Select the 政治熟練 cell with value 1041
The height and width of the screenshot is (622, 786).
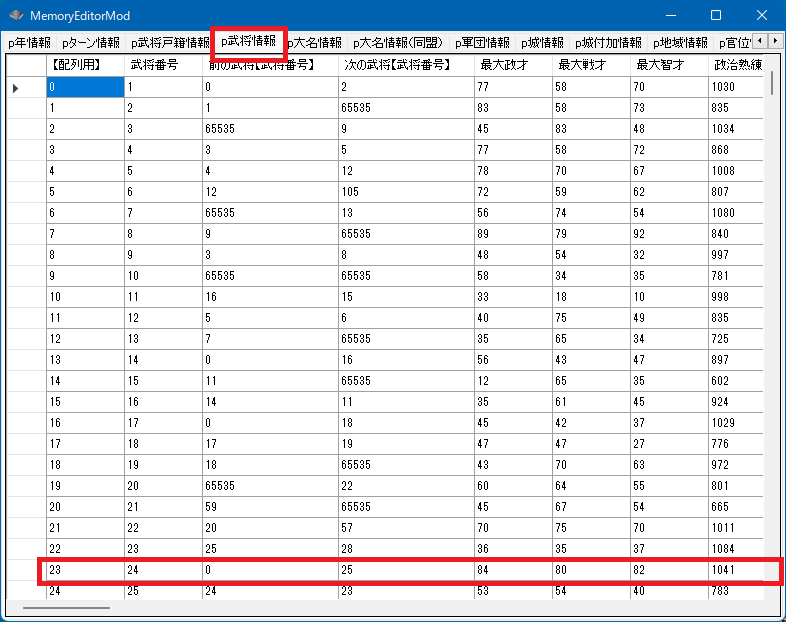[736, 571]
